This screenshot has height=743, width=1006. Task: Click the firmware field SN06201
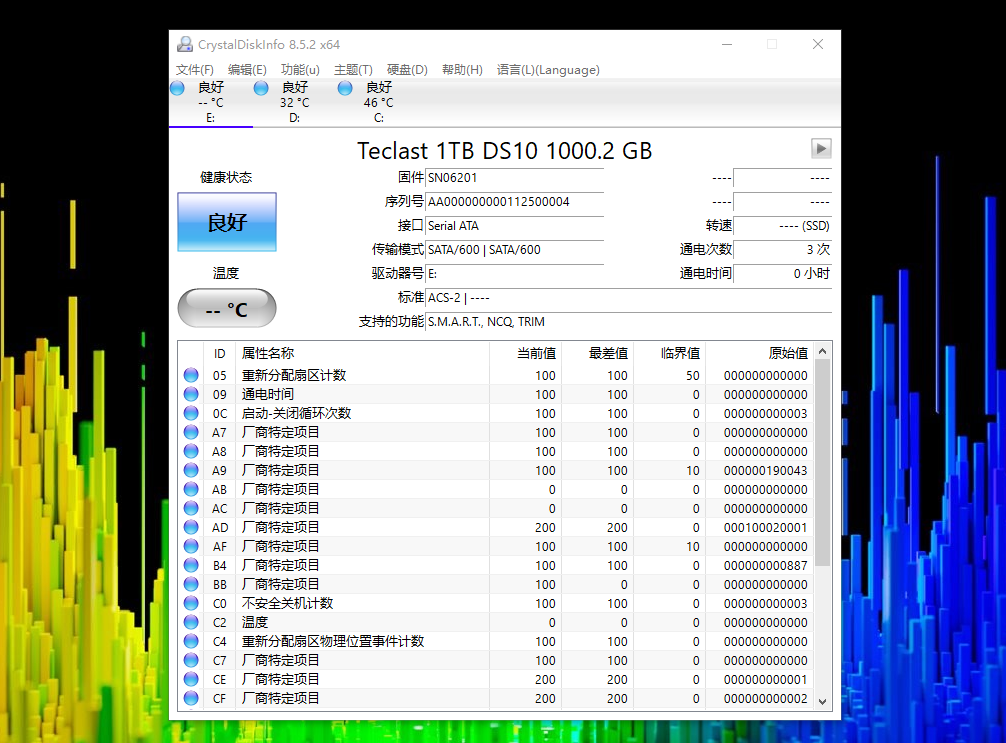pyautogui.click(x=515, y=178)
